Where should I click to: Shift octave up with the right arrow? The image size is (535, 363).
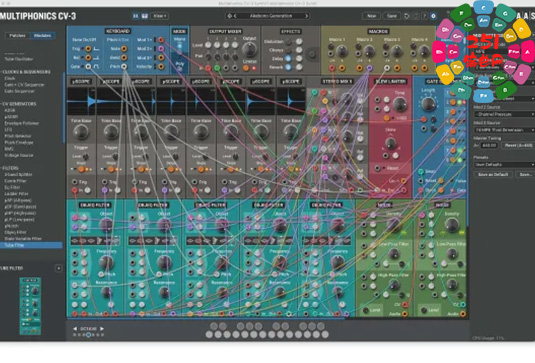pos(102,329)
